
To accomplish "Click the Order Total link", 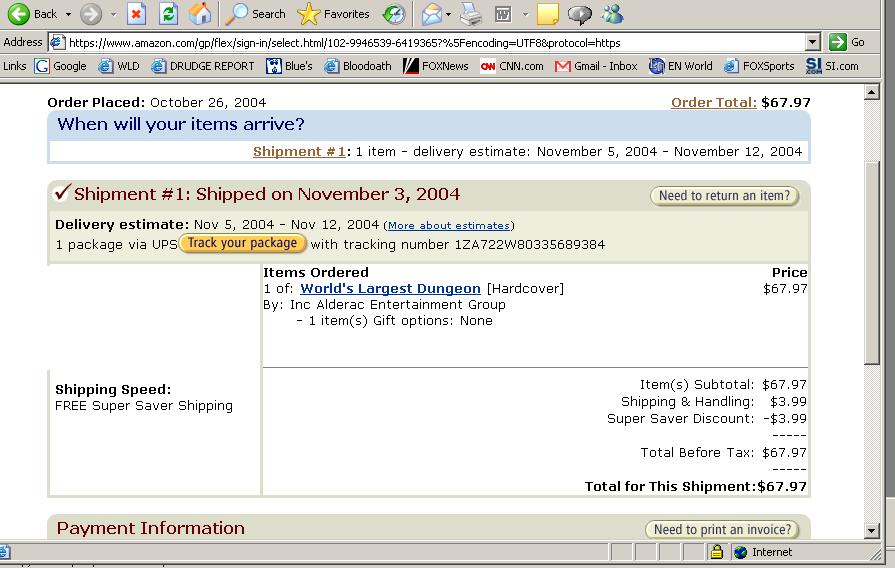I will pos(713,103).
